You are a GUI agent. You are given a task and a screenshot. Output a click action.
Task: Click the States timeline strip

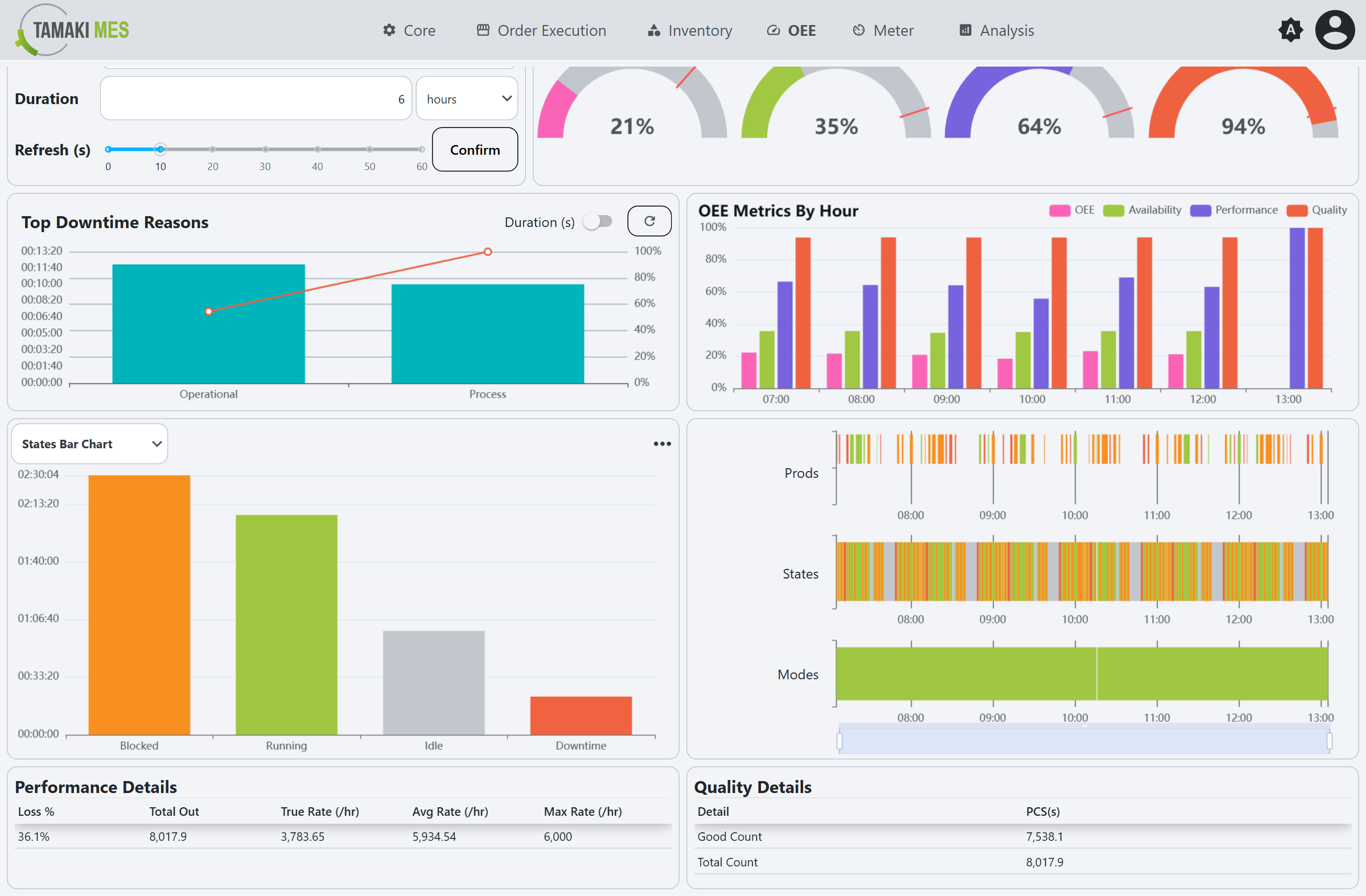pos(1082,571)
